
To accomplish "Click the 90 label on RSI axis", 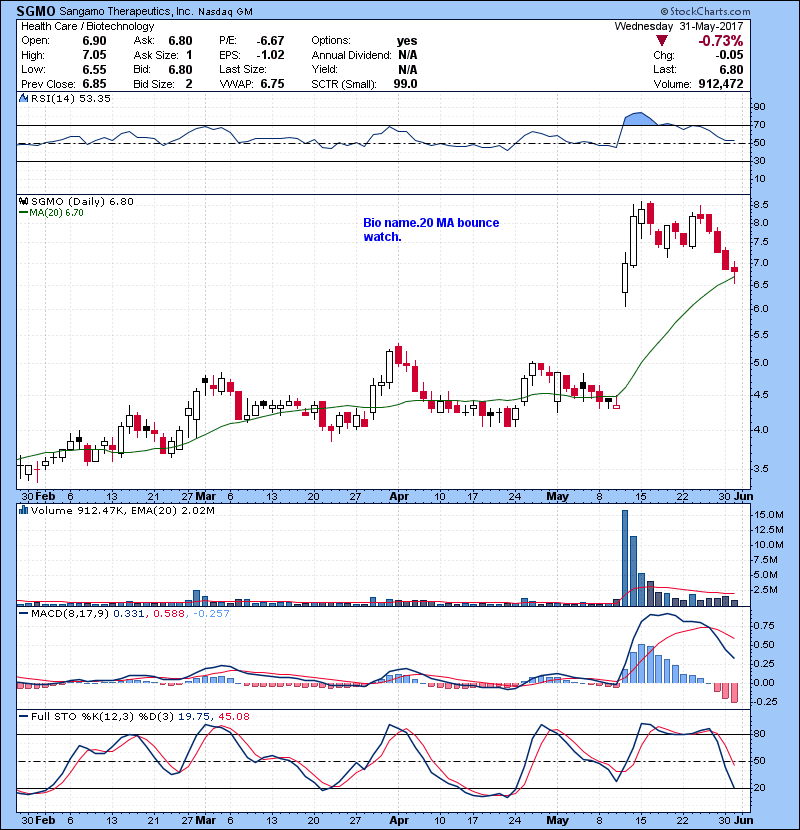I will 759,106.
